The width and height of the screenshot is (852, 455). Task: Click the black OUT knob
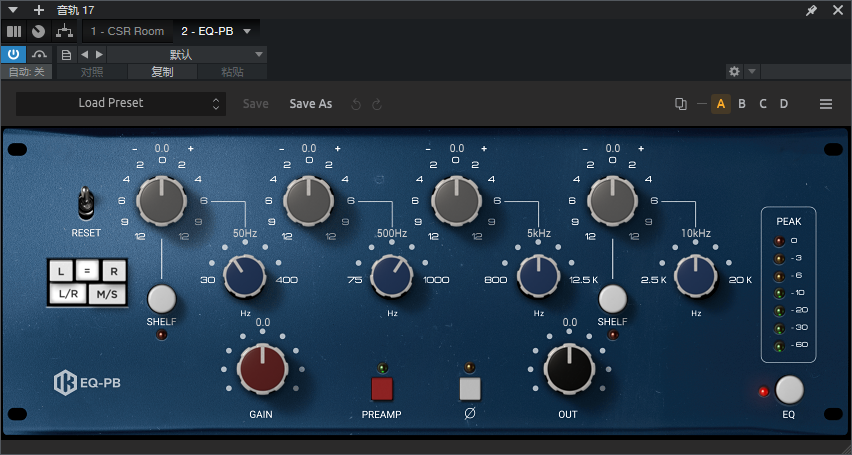coord(569,369)
